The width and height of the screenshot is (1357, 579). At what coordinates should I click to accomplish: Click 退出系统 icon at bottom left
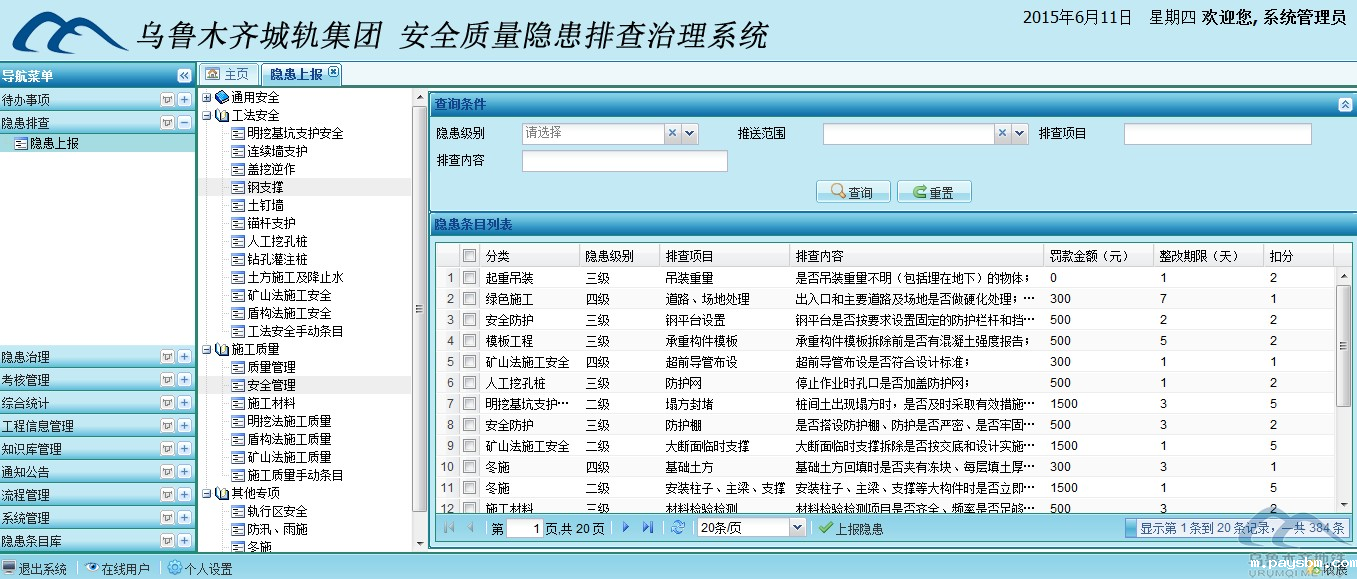pos(9,568)
